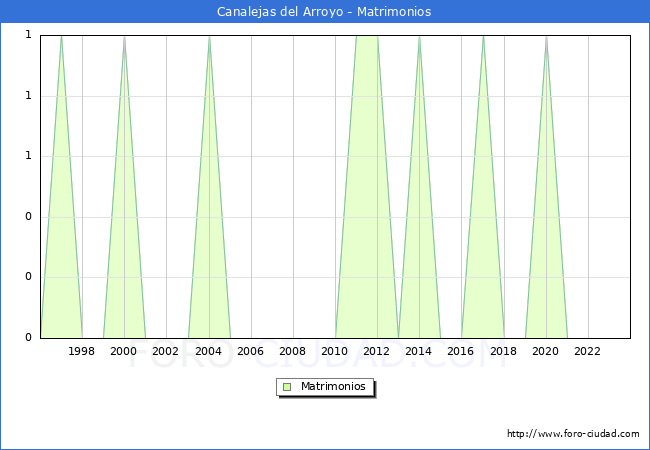This screenshot has width=650, height=450.
Task: Click the 2018 x-axis label
Action: coord(504,351)
